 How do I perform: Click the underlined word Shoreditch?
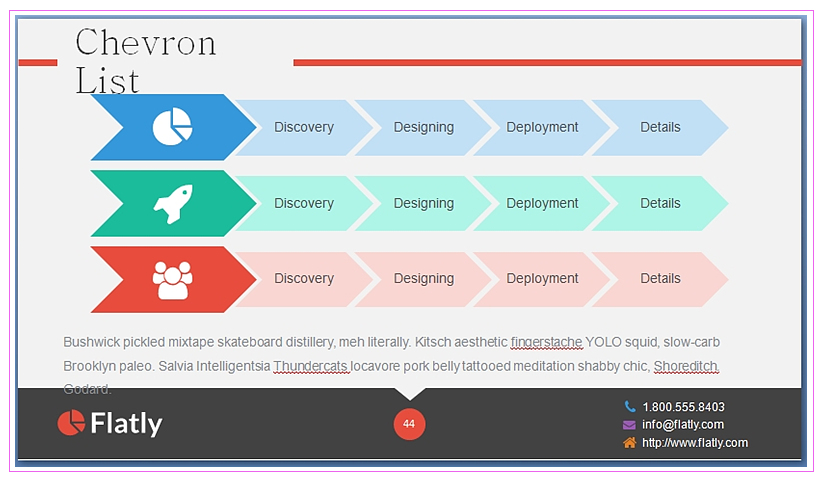click(686, 366)
